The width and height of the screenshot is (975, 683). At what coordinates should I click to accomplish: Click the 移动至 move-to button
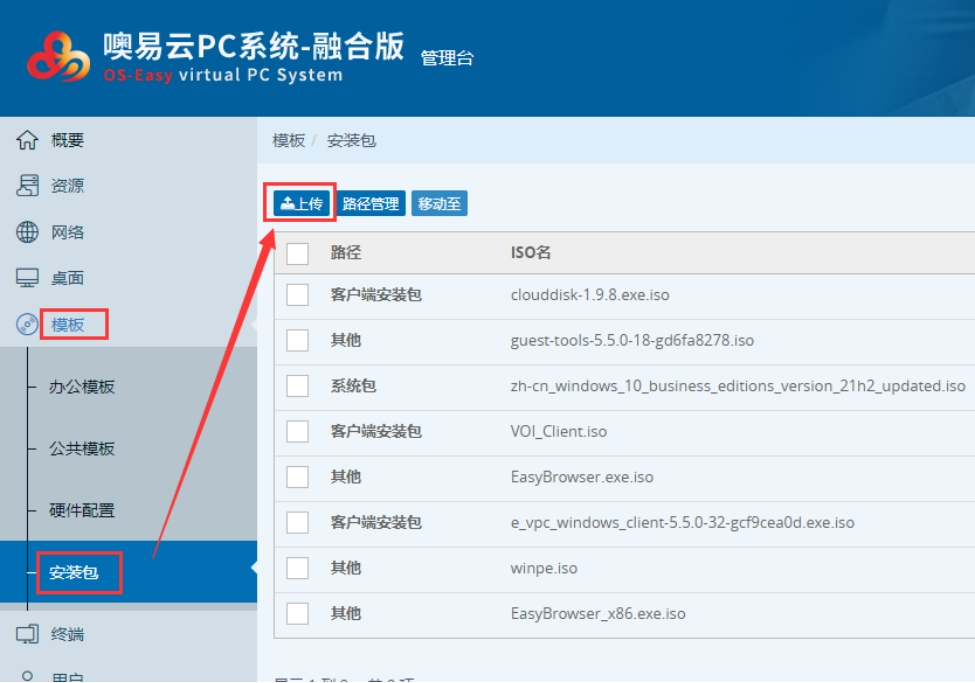coord(439,204)
